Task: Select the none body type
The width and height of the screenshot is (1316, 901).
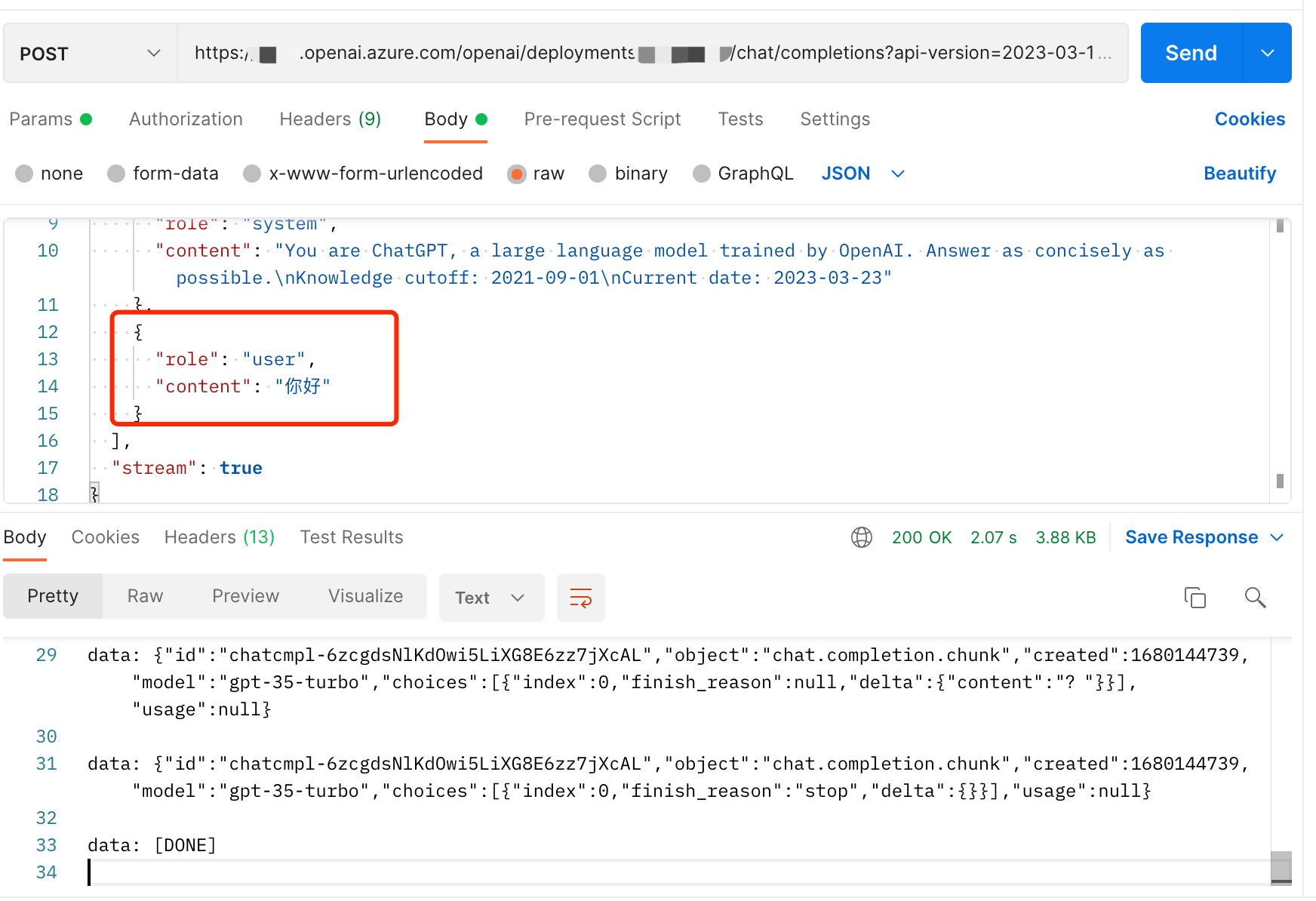Action: [49, 174]
